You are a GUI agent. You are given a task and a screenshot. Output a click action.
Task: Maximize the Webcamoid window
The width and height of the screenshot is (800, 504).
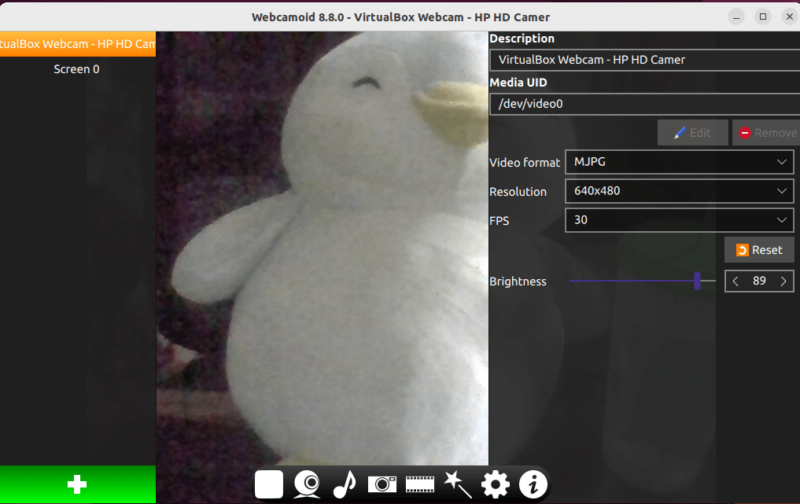(763, 17)
